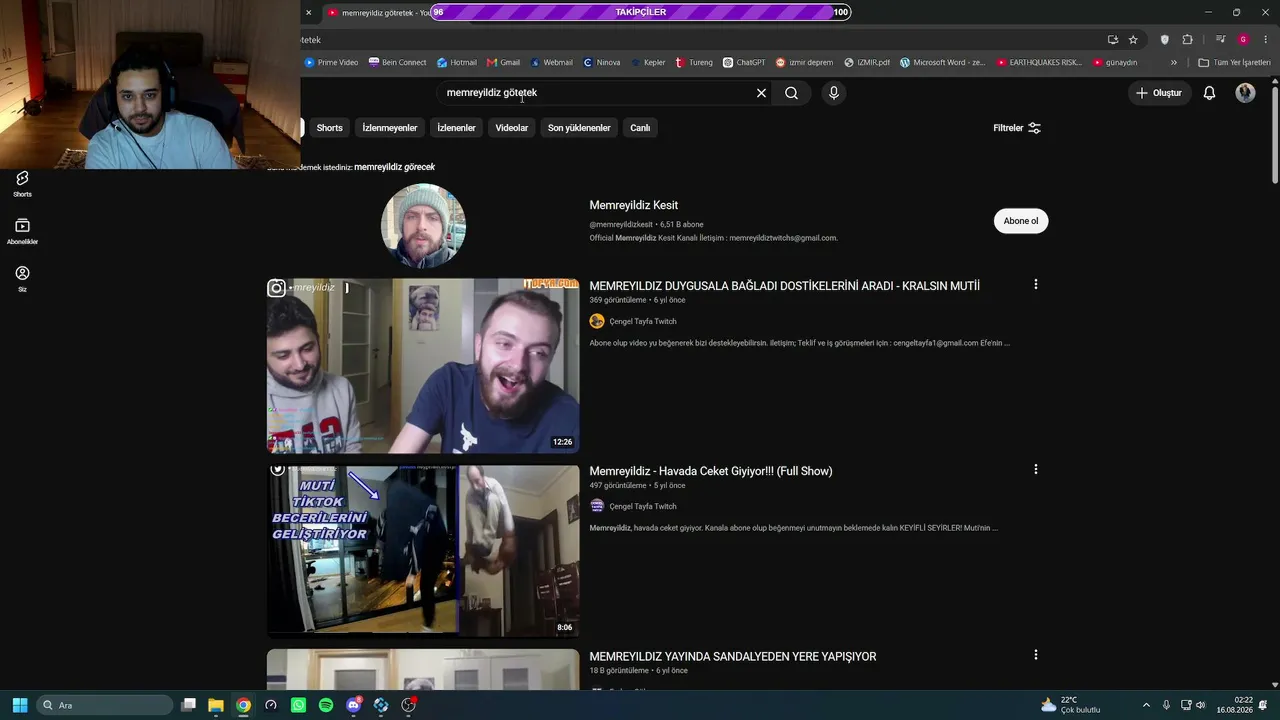Expand the Oluştur create menu
The image size is (1280, 720).
(1159, 93)
